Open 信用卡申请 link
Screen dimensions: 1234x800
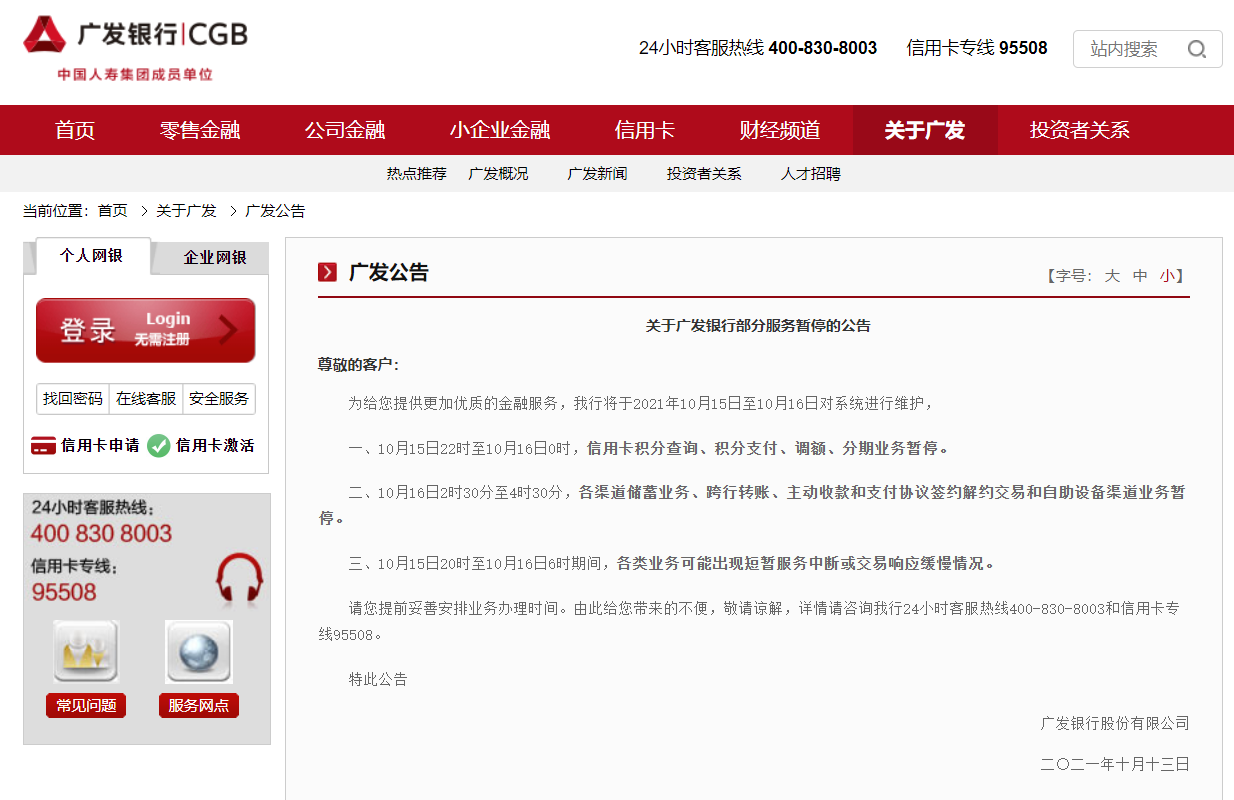click(100, 446)
